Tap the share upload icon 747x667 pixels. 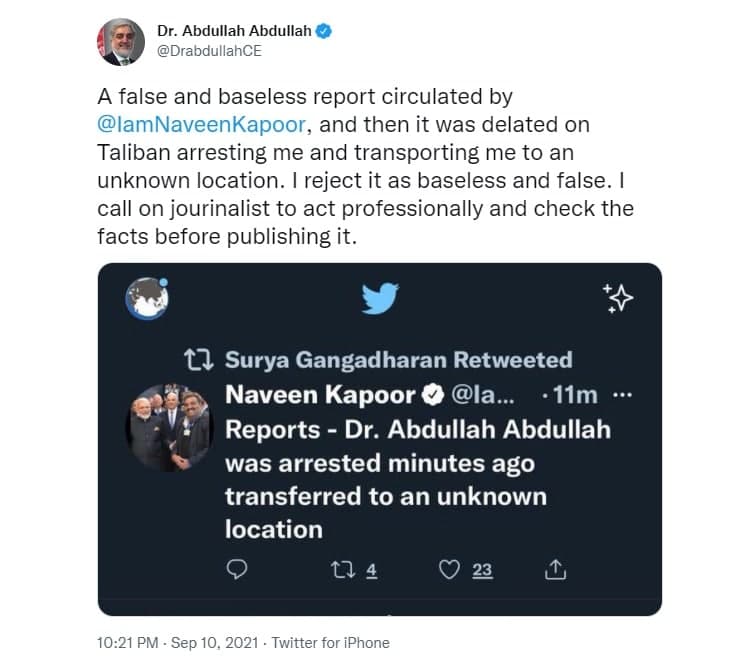pos(555,569)
